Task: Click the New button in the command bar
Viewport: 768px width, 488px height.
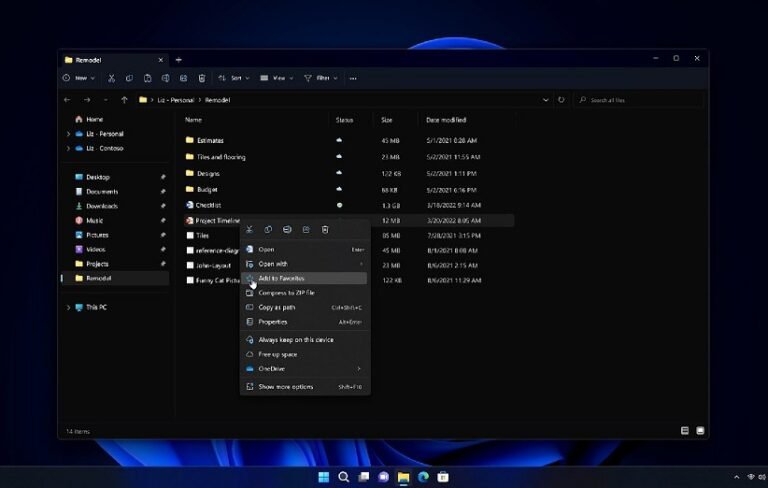Action: coord(79,78)
